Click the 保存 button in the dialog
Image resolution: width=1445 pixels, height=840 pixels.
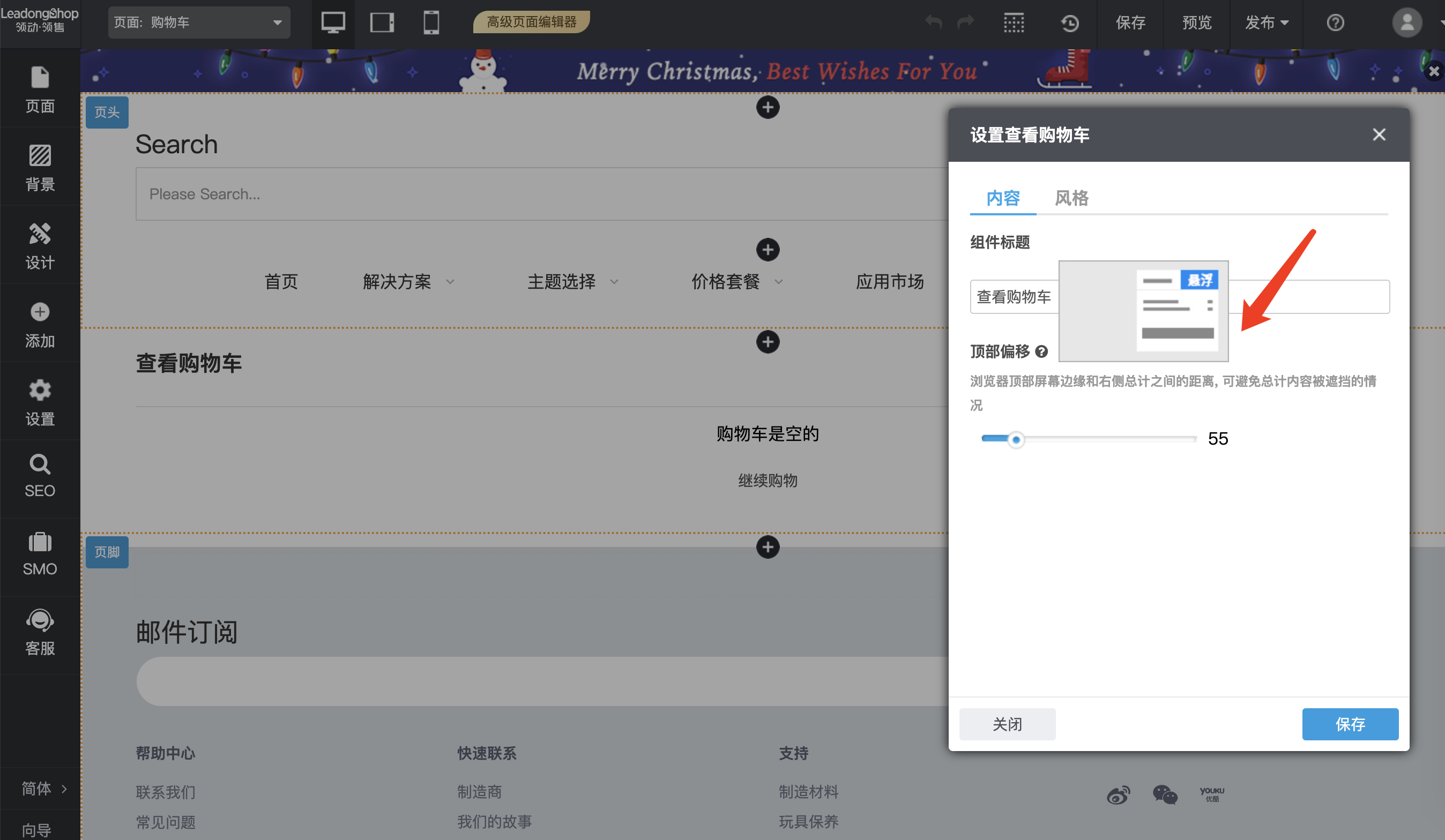[1350, 724]
